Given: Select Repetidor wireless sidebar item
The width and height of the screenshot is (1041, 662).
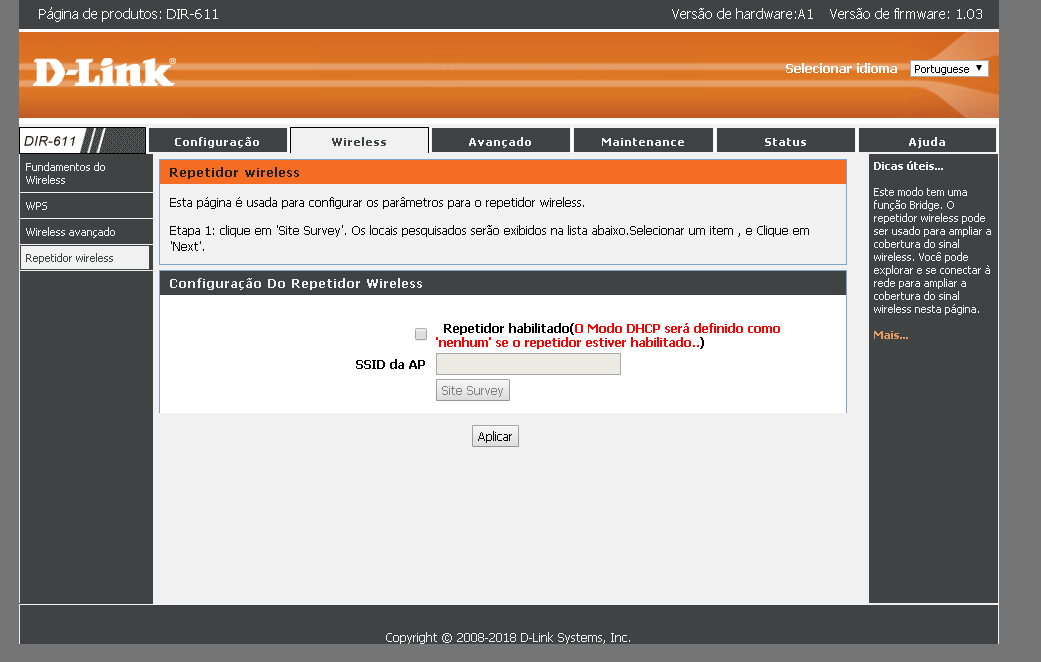Looking at the screenshot, I should [86, 258].
